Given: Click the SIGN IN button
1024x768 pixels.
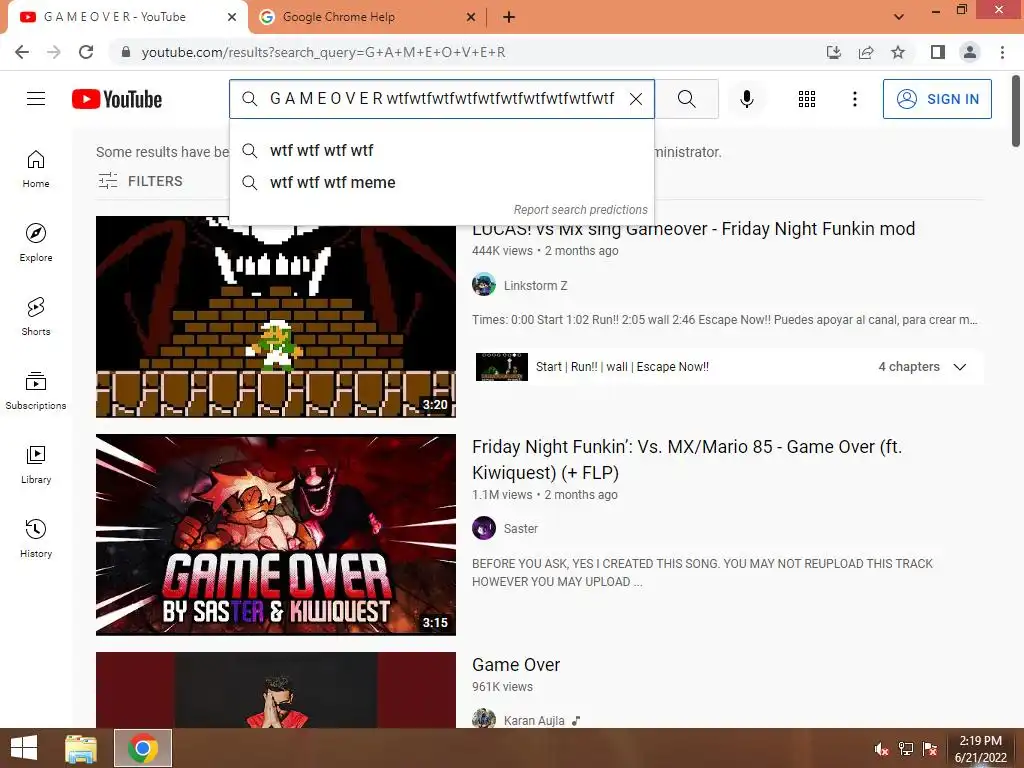Looking at the screenshot, I should [x=937, y=99].
